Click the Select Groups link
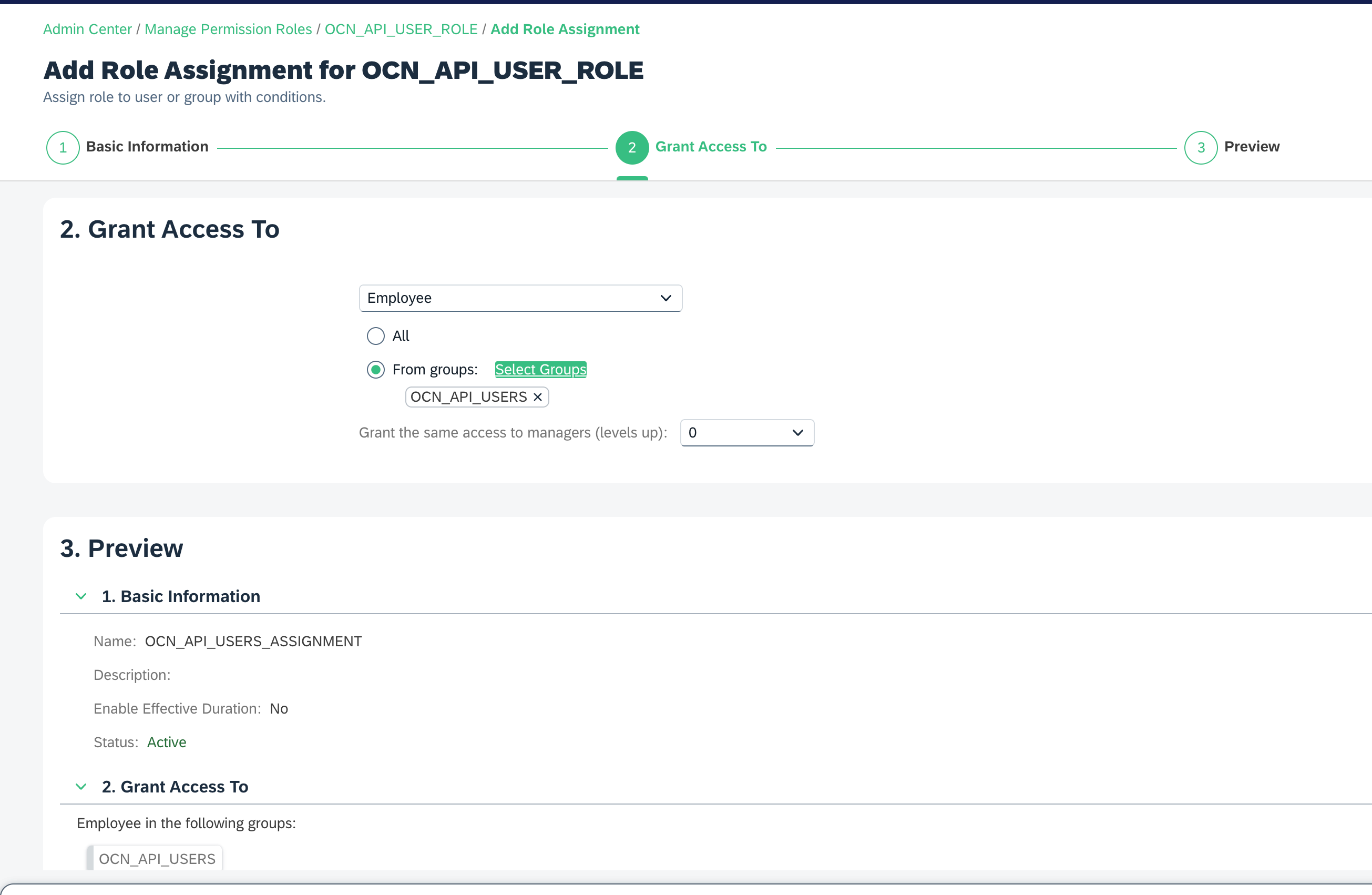The image size is (1372, 895). point(540,370)
